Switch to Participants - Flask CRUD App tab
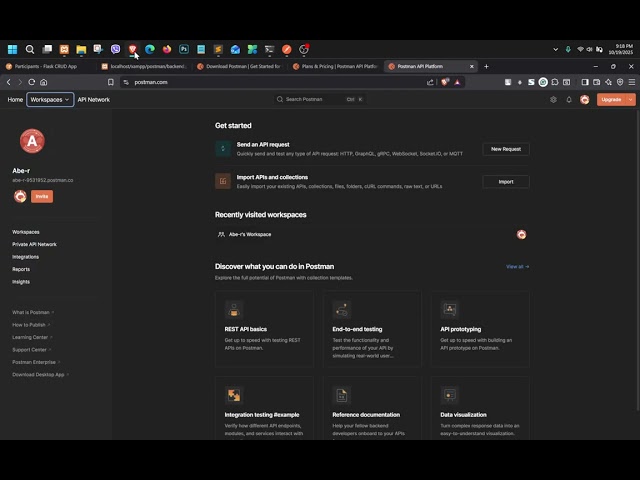This screenshot has height=480, width=640. click(45, 66)
